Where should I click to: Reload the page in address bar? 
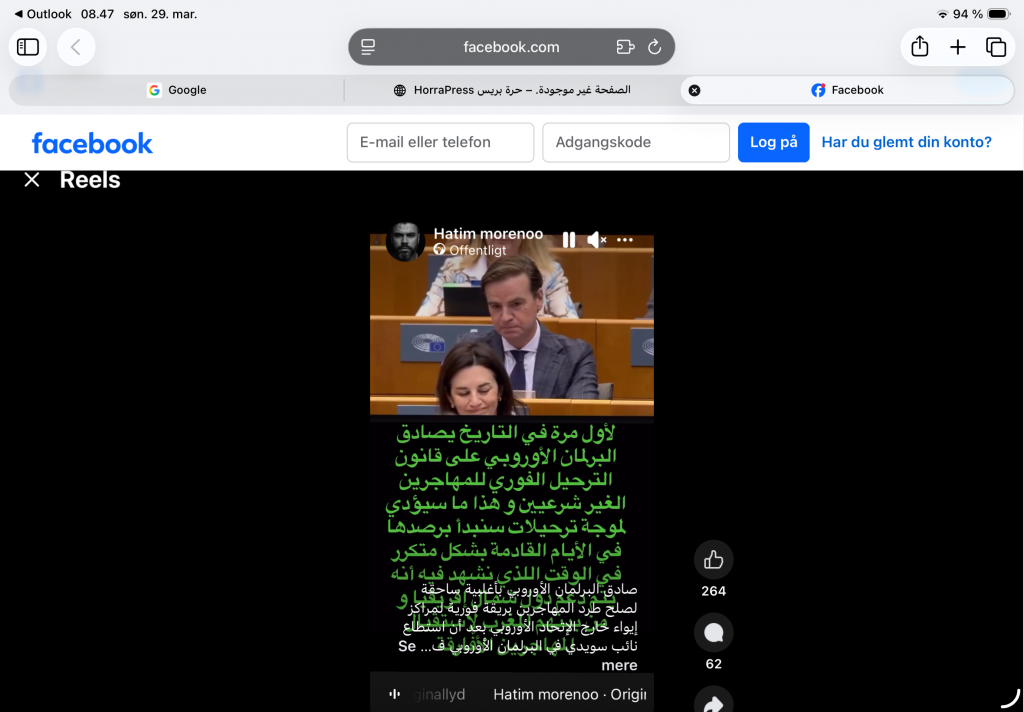655,47
